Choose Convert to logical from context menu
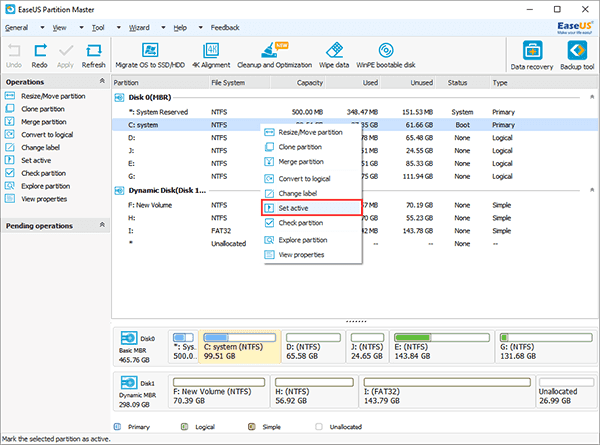Viewport: 600px width, 445px height. 312,179
